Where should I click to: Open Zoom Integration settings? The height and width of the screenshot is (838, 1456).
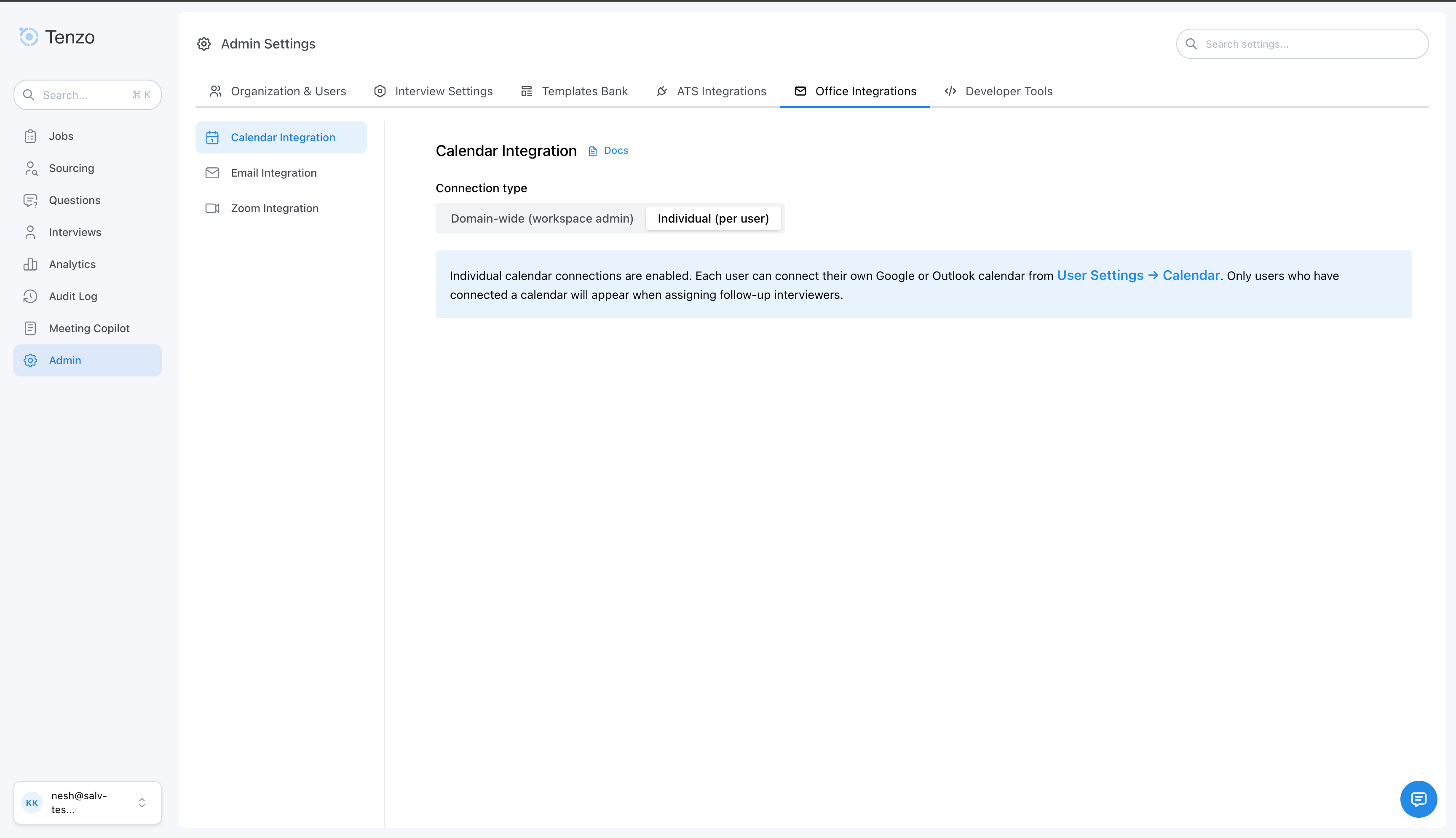click(x=281, y=208)
